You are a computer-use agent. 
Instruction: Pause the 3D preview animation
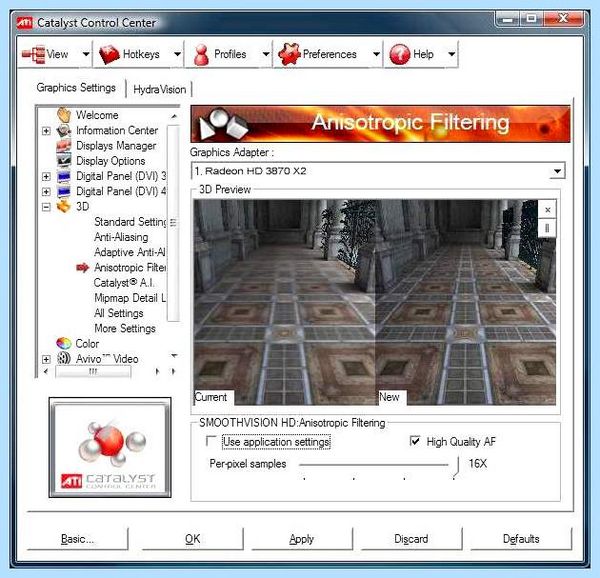pos(548,228)
